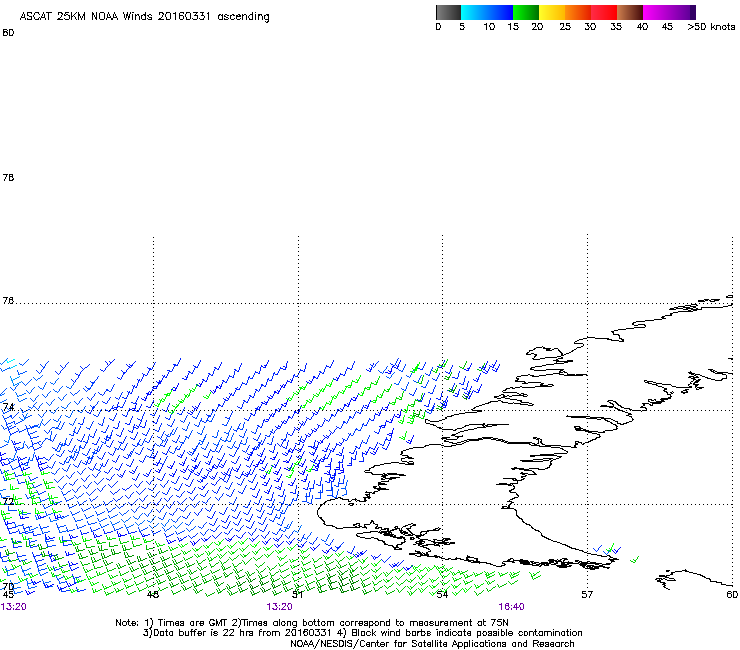Click the '51' longitude axis label

[297, 595]
